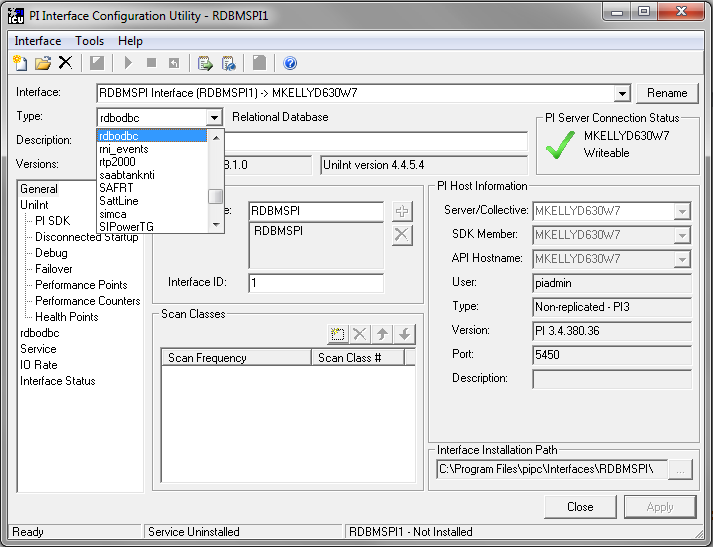Open the Interface menu
Viewport: 713px width, 547px height.
pos(38,41)
